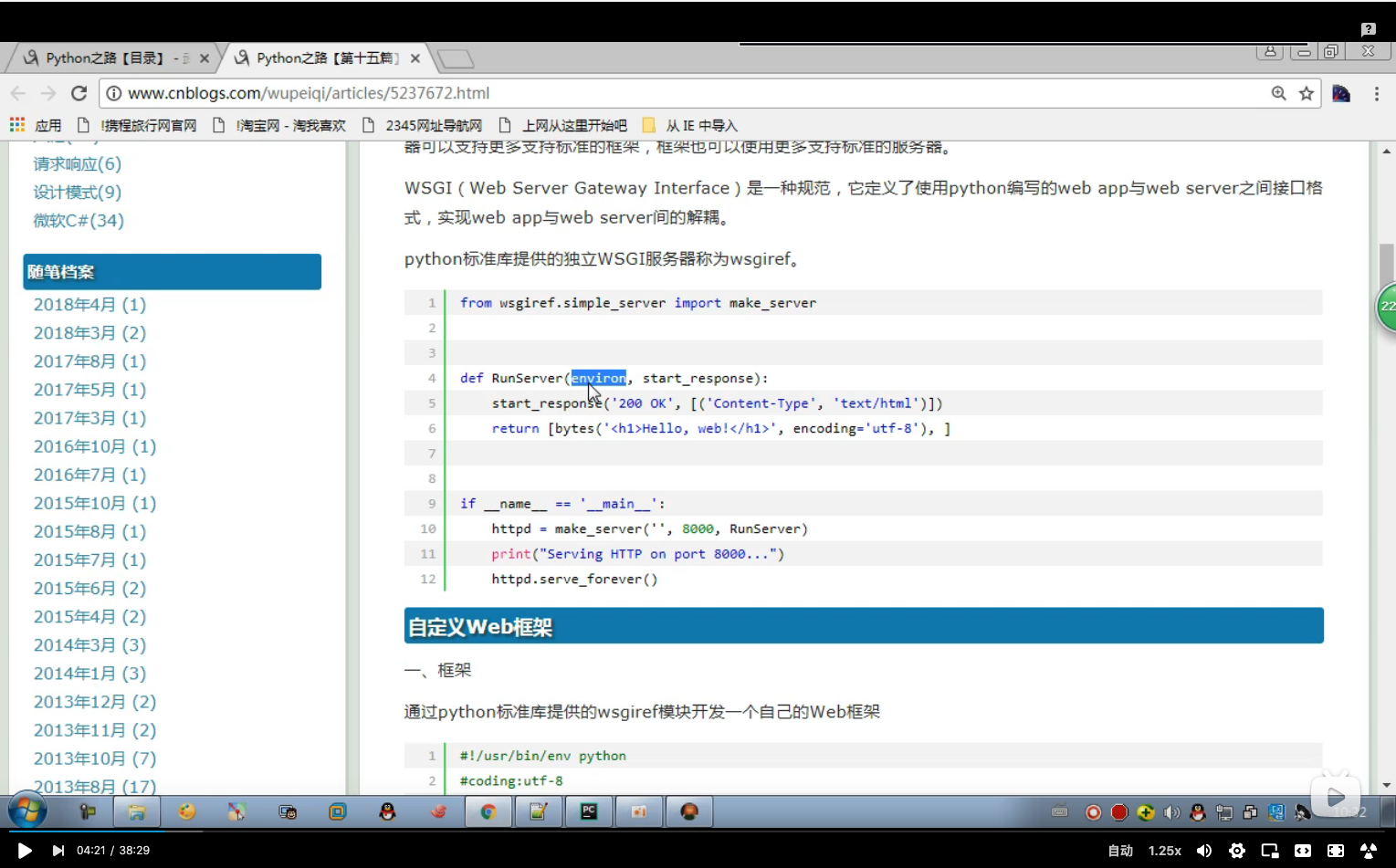Enter video fullscreen mode
Viewport: 1396px width, 868px height.
1336,851
